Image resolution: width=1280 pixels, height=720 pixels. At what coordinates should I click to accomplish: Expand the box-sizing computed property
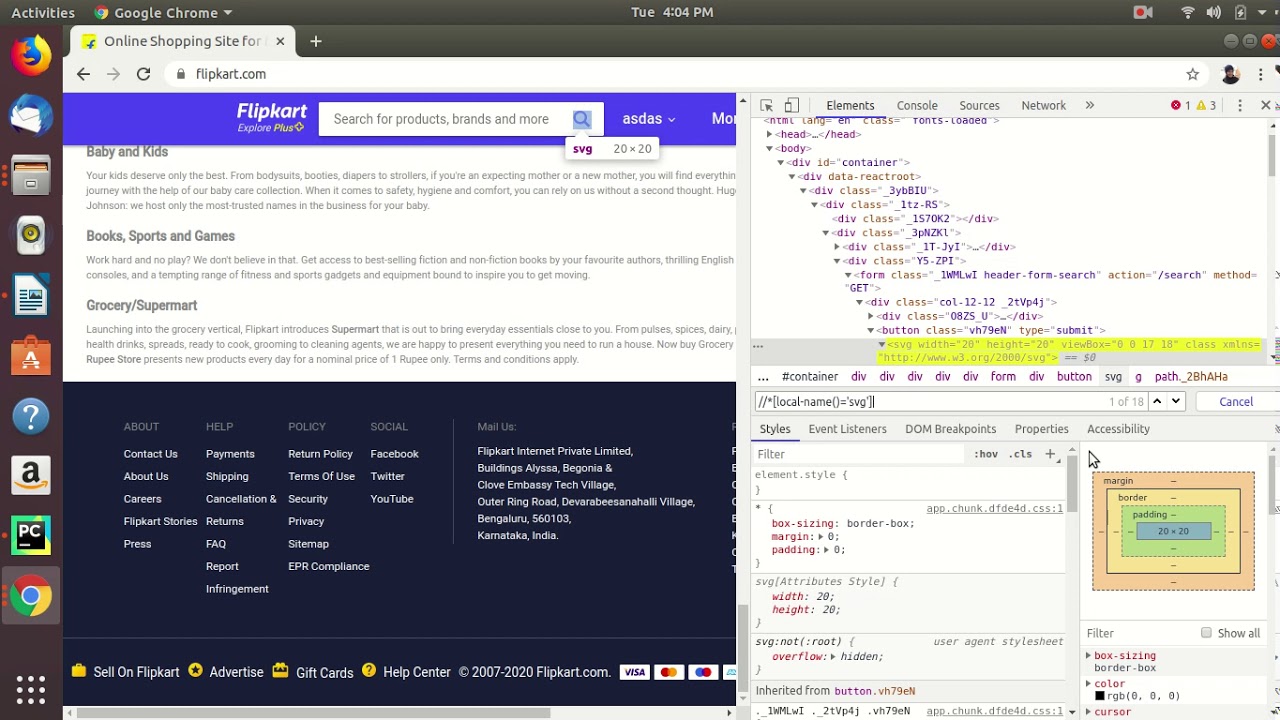pos(1088,656)
